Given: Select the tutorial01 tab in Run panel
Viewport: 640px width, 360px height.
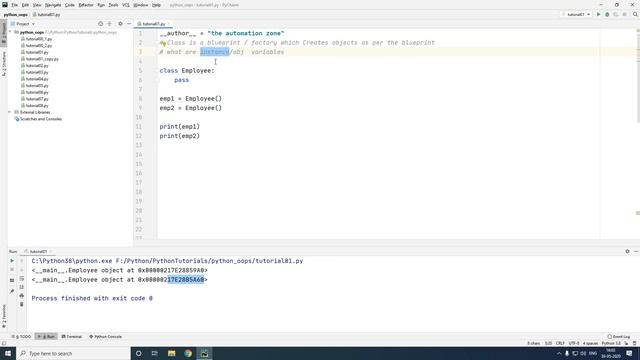Looking at the screenshot, I should pos(38,251).
